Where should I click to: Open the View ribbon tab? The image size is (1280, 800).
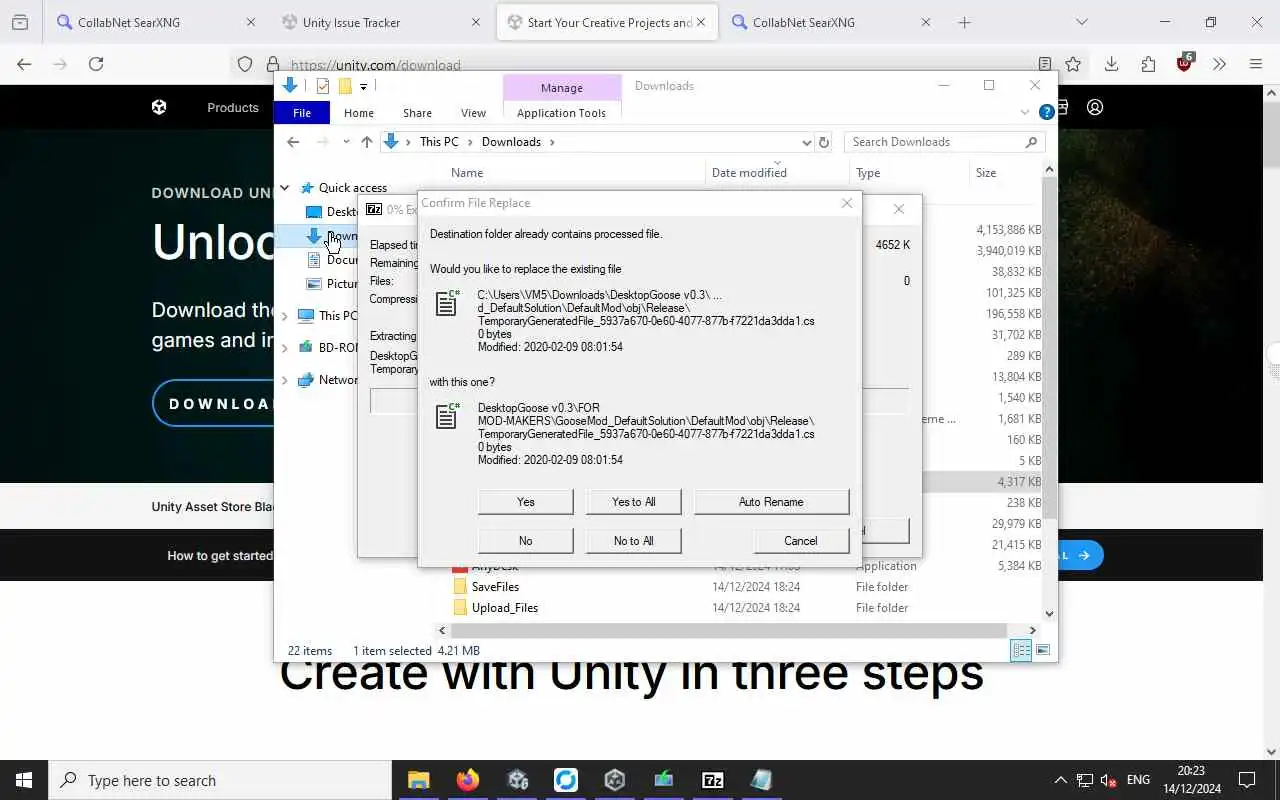pyautogui.click(x=473, y=113)
